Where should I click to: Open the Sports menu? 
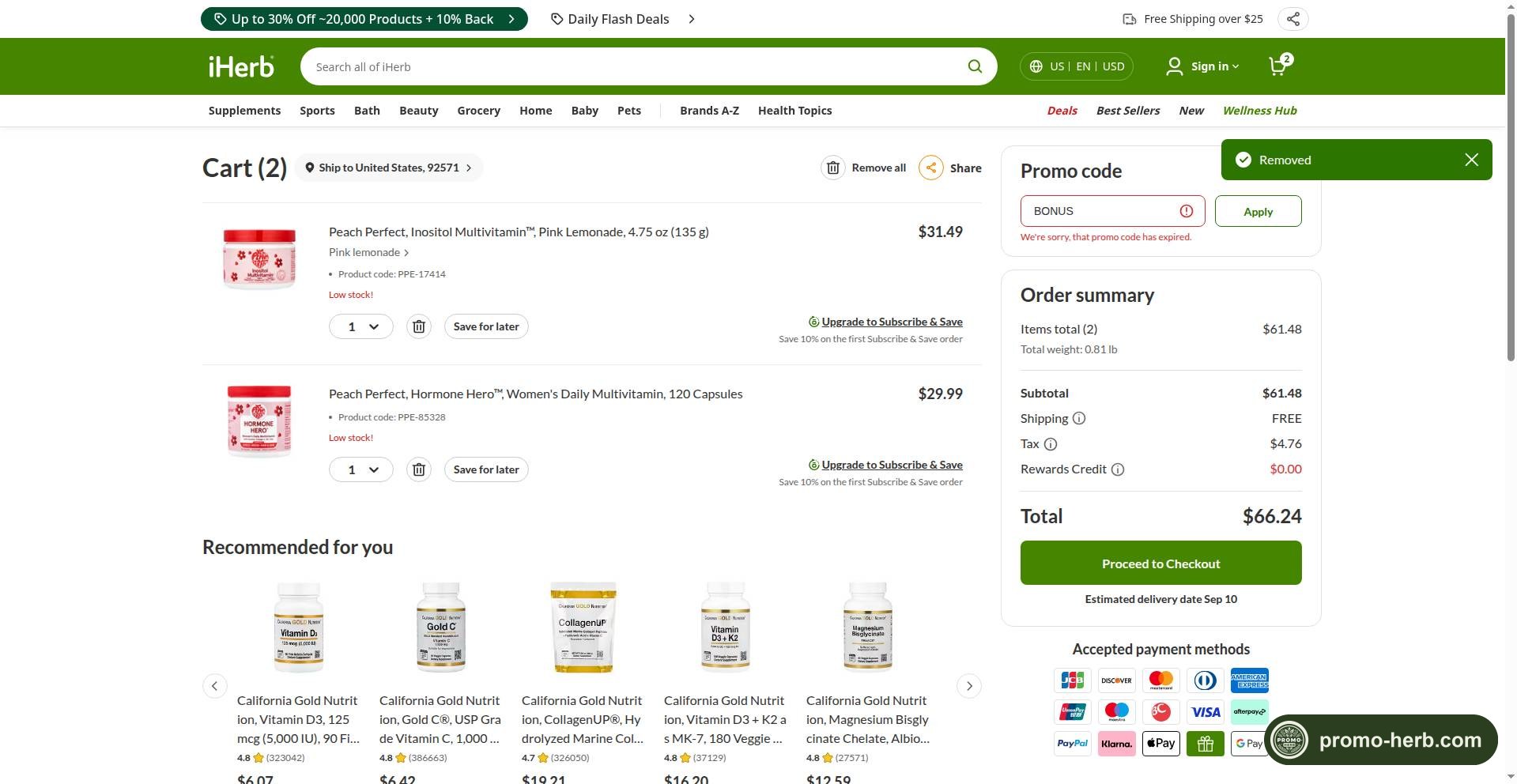point(317,111)
